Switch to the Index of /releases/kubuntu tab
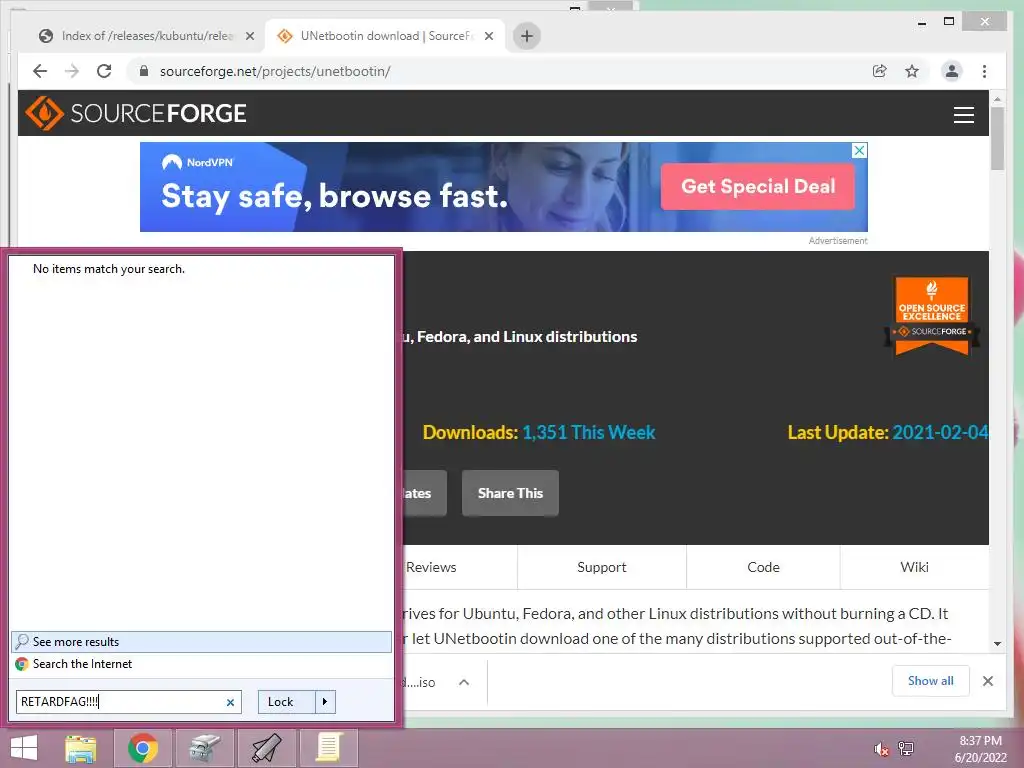The image size is (1024, 768). pyautogui.click(x=145, y=36)
